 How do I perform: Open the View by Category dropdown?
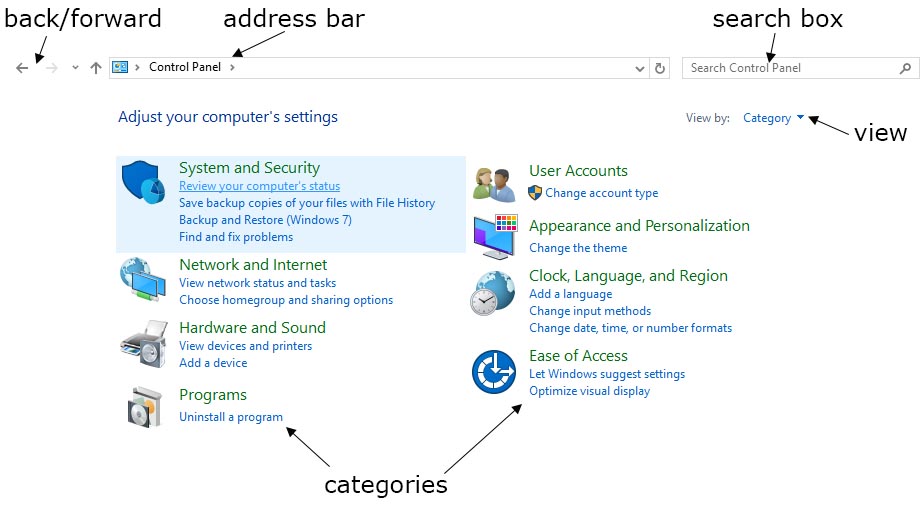tap(773, 118)
